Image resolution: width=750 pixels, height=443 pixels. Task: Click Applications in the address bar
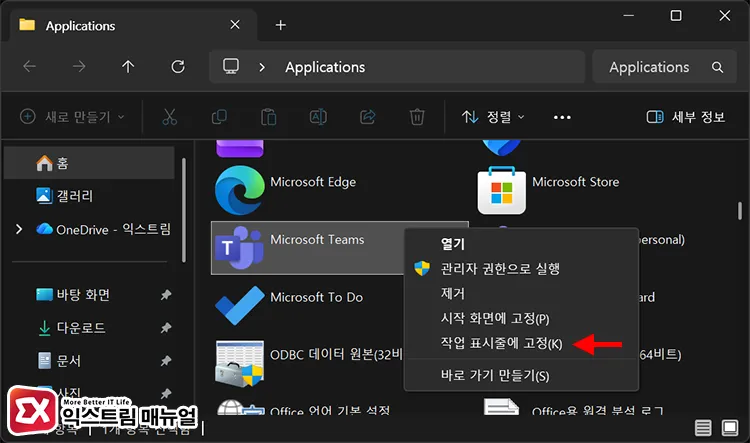click(325, 67)
